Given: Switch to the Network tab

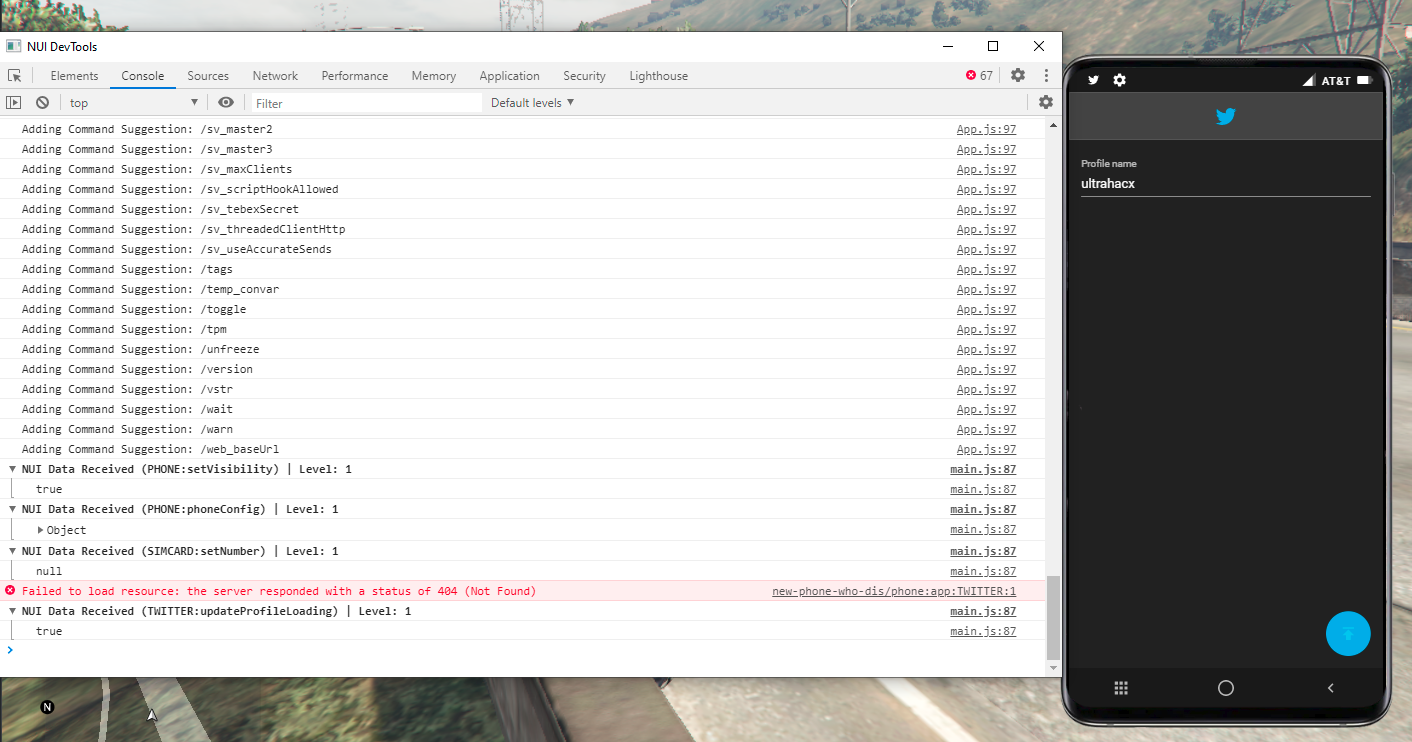Looking at the screenshot, I should point(275,75).
